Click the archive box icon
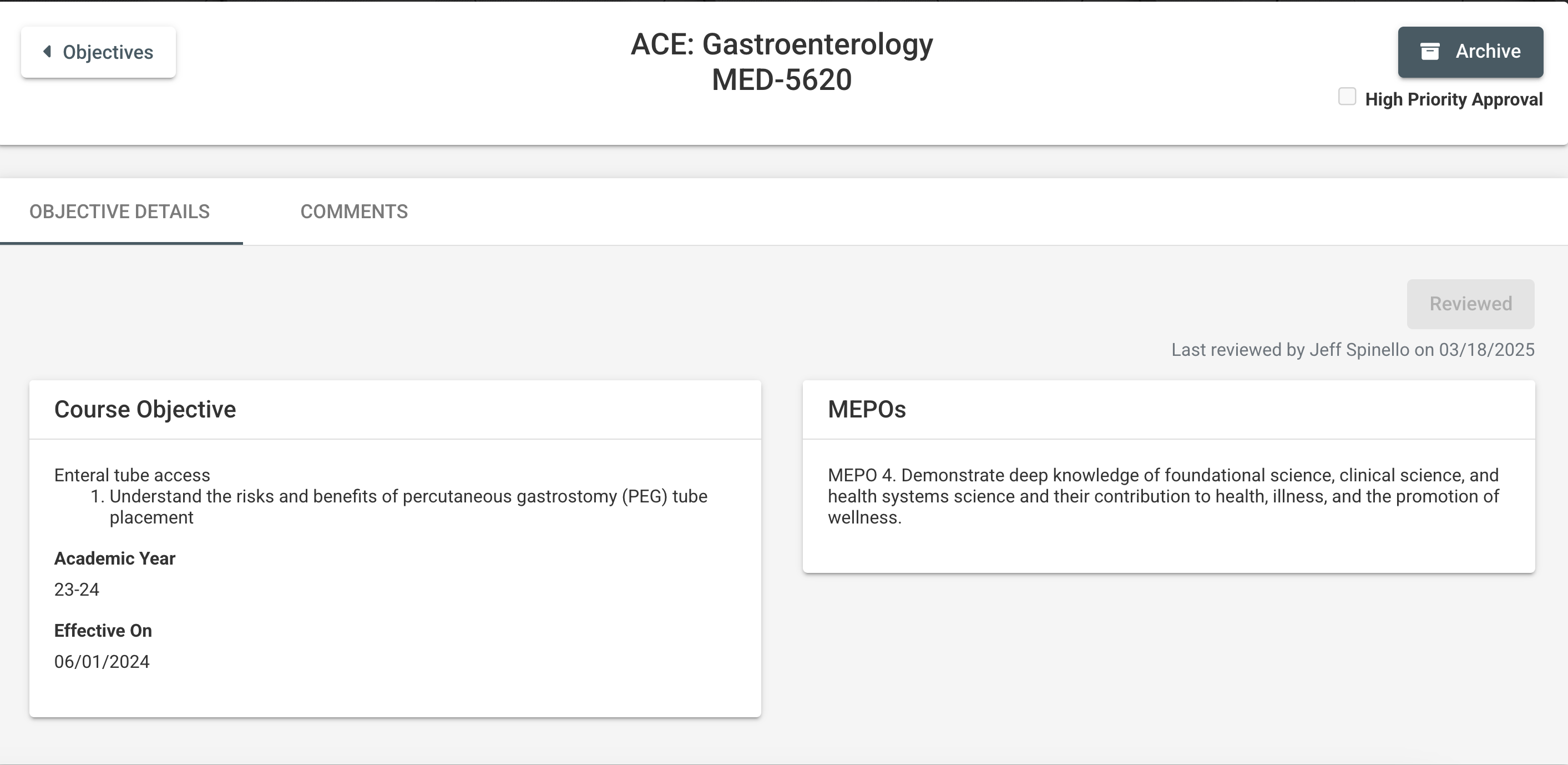Image resolution: width=1568 pixels, height=765 pixels. 1430,51
